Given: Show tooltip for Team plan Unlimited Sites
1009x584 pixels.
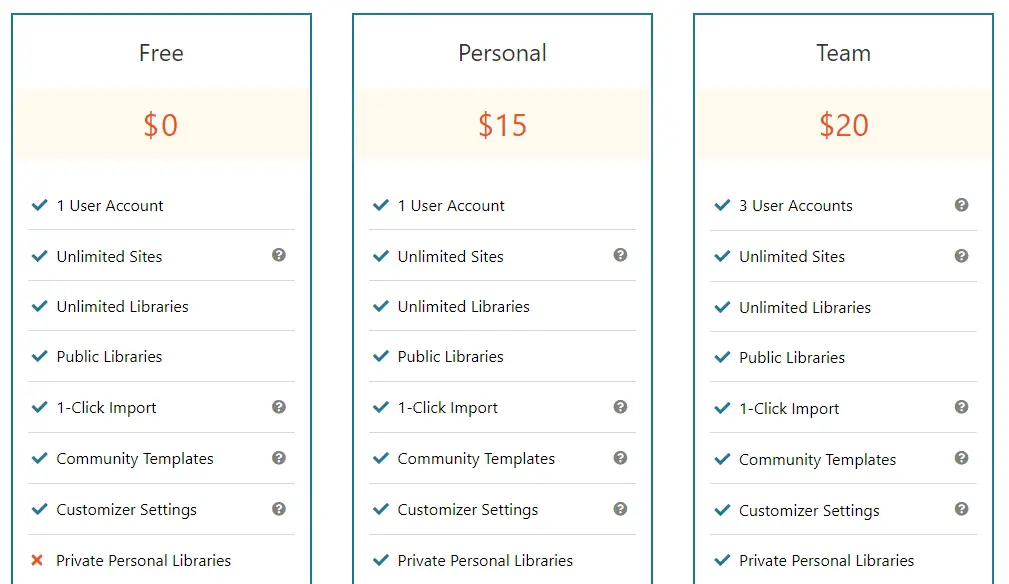Looking at the screenshot, I should pos(961,256).
